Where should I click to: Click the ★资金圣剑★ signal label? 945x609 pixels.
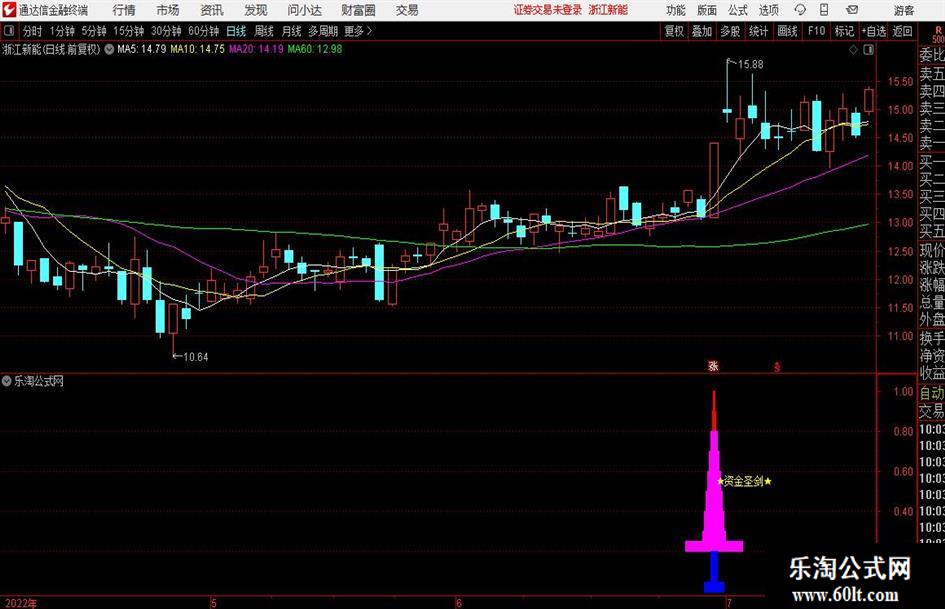click(x=744, y=481)
